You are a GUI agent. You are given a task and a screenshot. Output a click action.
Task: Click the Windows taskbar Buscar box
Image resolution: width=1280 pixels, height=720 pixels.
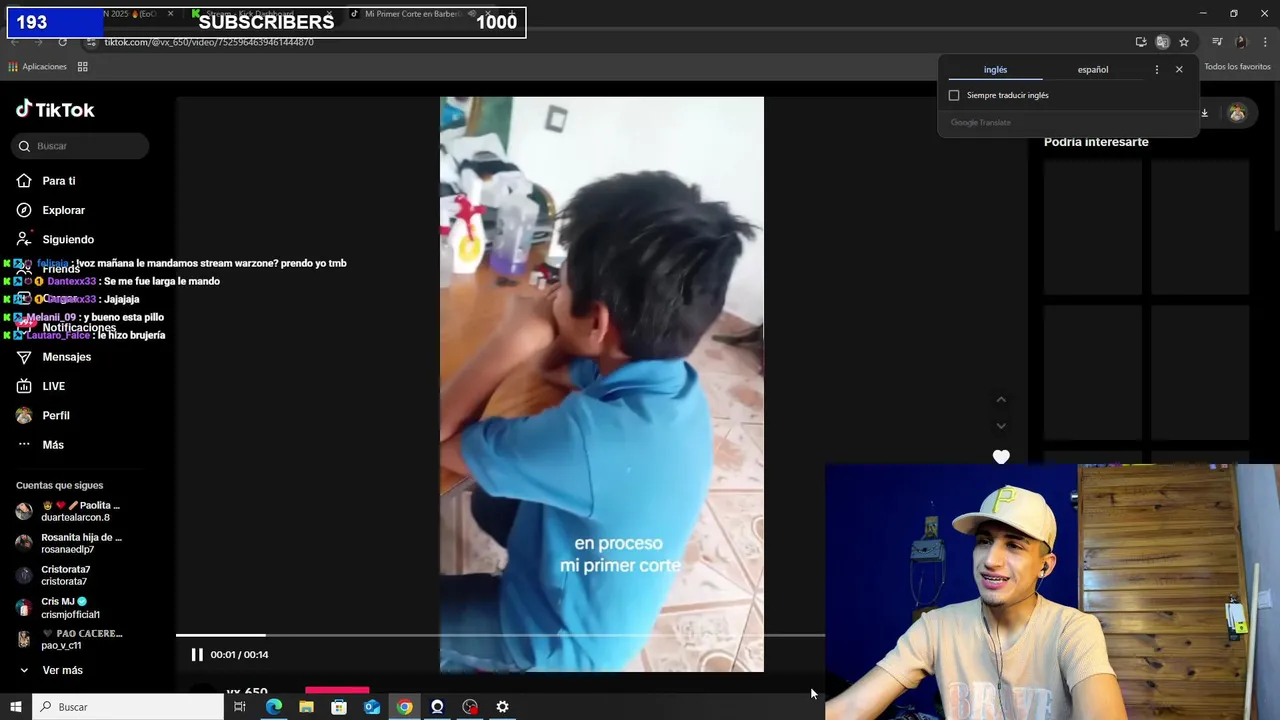click(129, 707)
